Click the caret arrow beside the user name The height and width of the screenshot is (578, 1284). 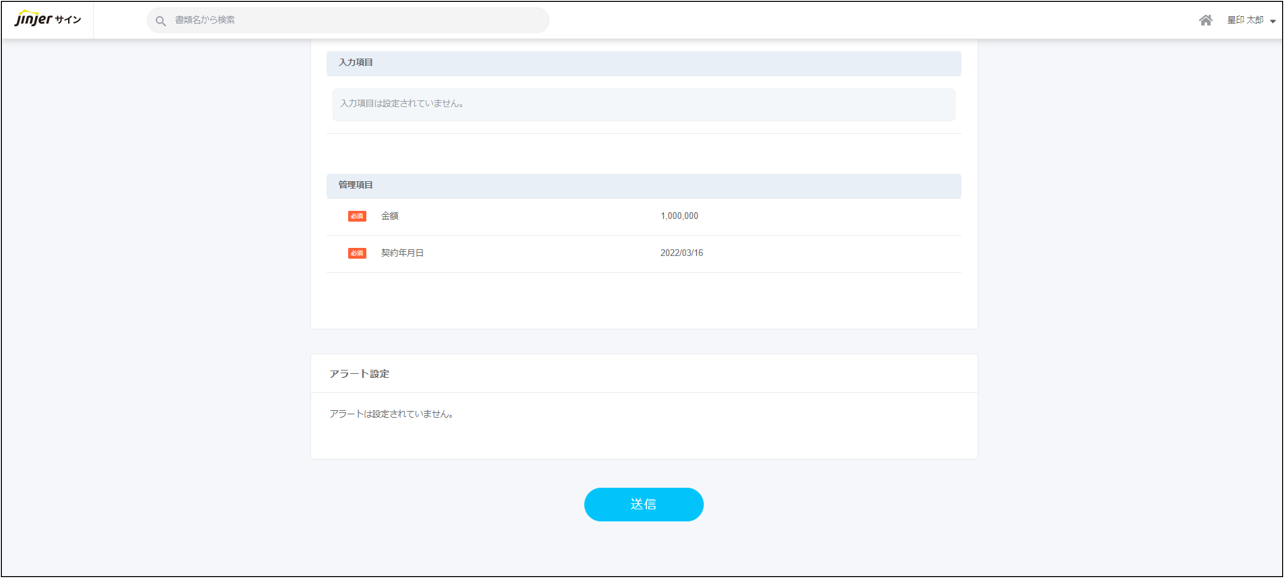click(1273, 21)
